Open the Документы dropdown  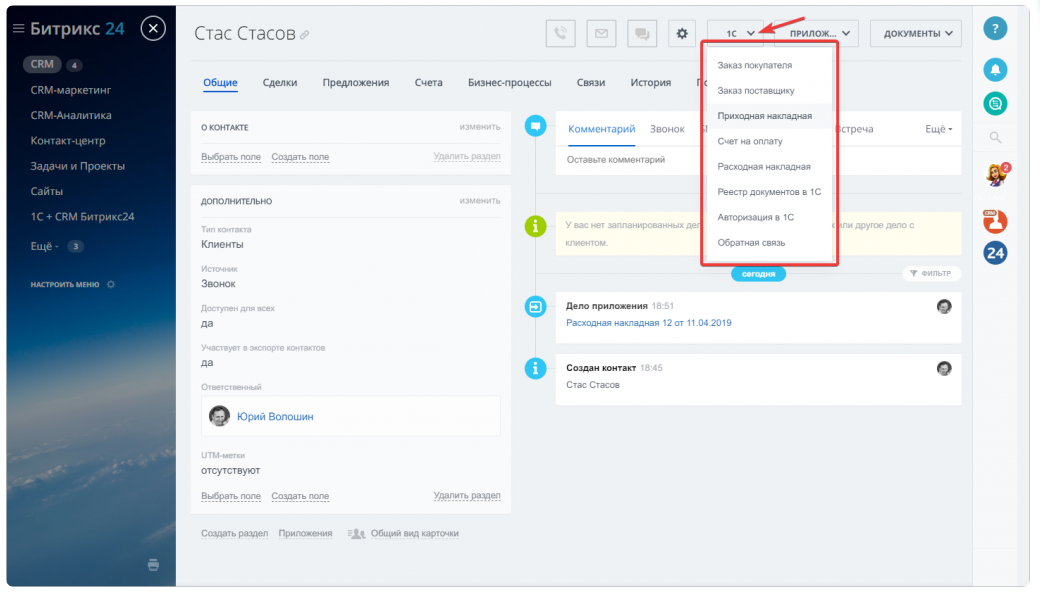coord(916,33)
